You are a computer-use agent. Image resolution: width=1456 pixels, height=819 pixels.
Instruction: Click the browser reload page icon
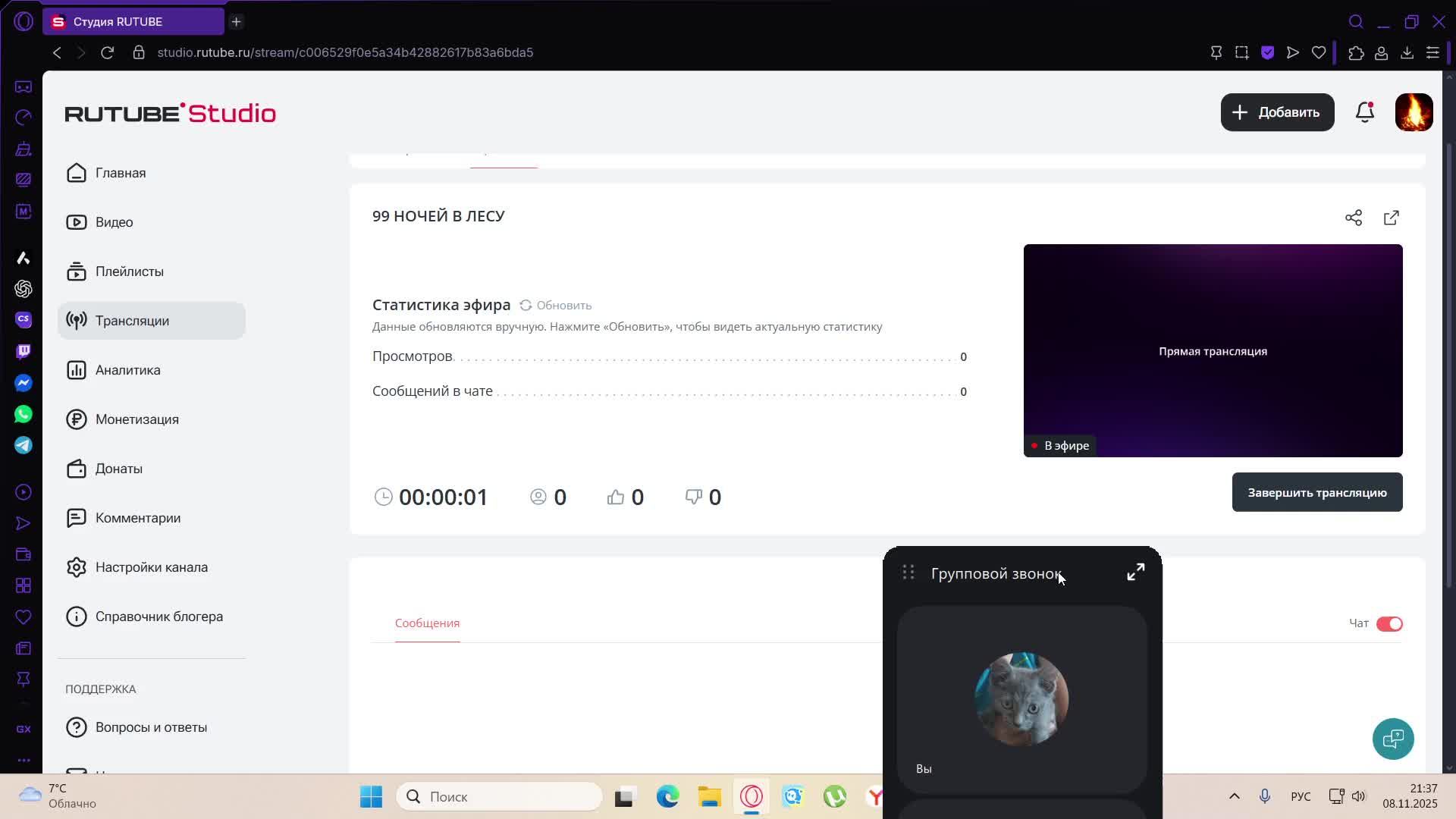107,52
